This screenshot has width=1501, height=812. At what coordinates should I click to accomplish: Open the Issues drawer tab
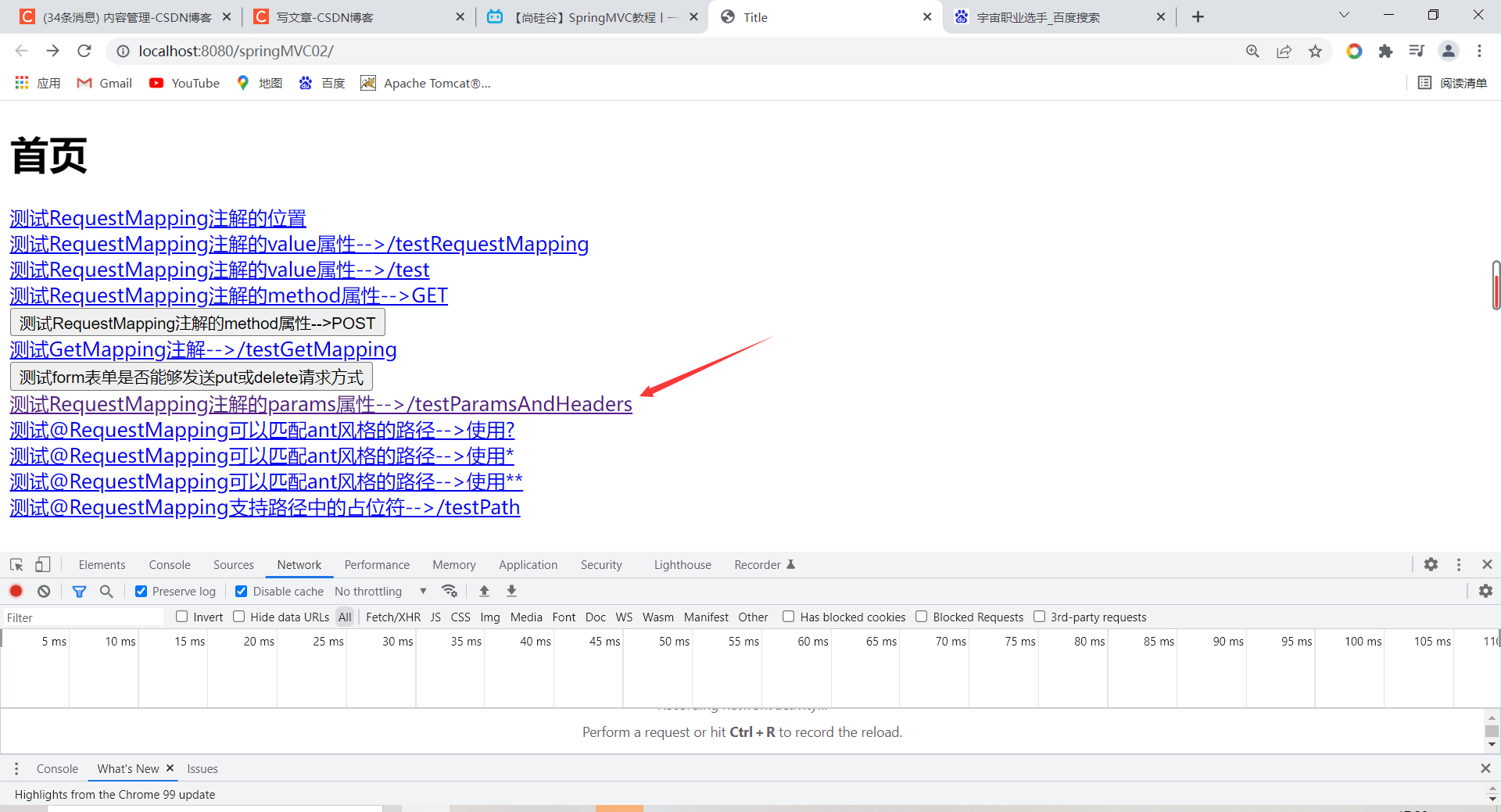pyautogui.click(x=202, y=768)
